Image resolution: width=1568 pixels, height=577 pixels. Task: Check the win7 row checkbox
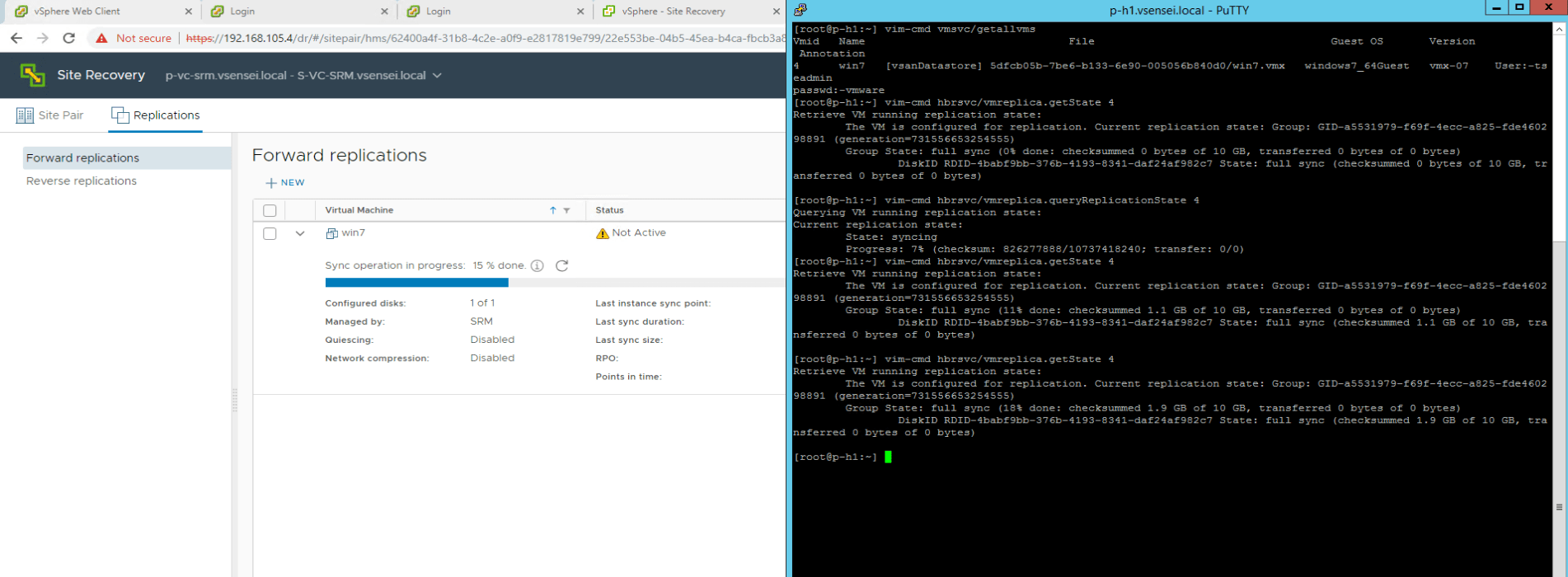(x=270, y=233)
